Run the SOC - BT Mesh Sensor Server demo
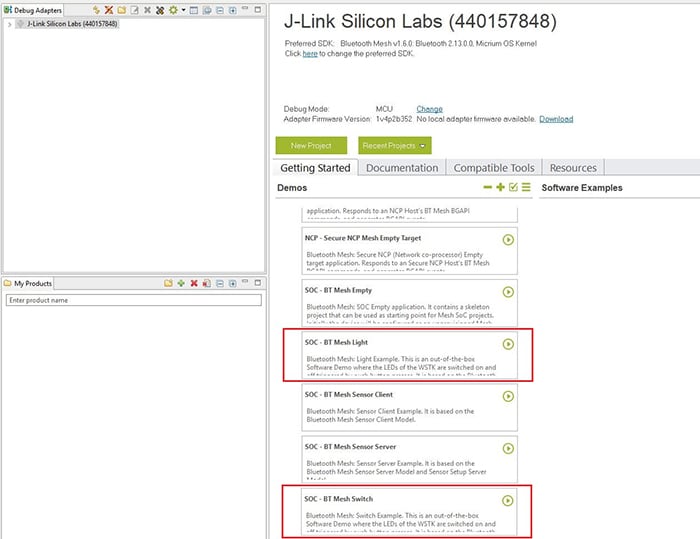The height and width of the screenshot is (539, 700). tap(508, 448)
